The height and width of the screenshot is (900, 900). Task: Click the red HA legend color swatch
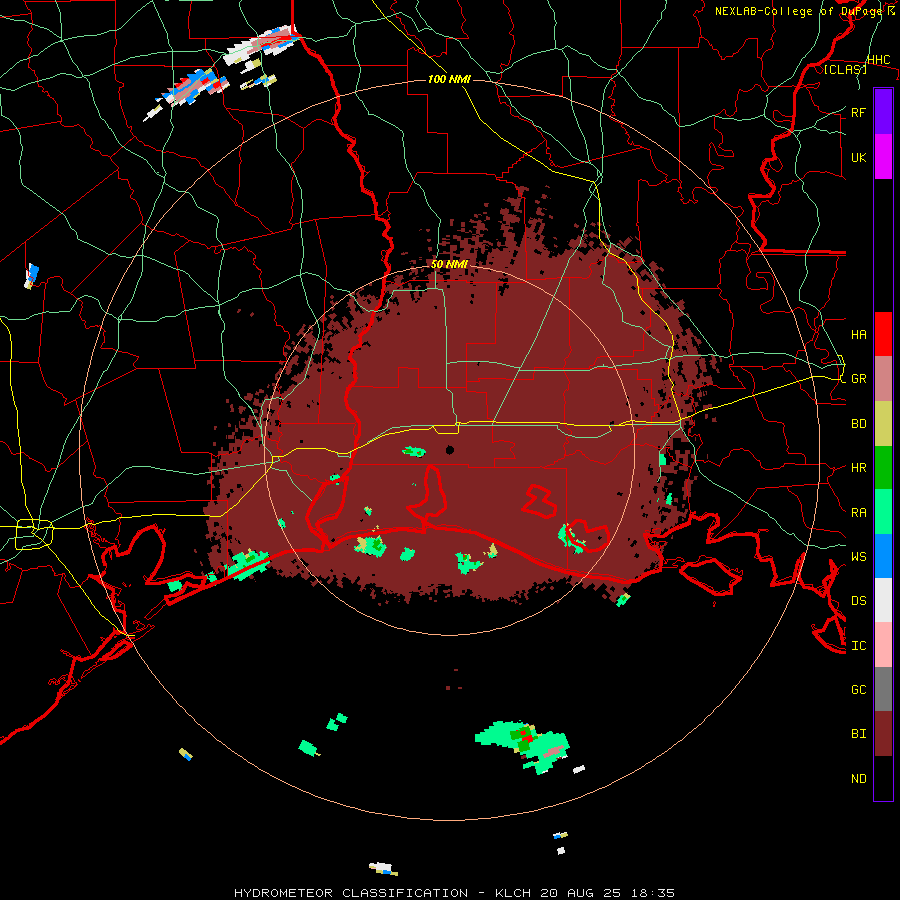883,334
